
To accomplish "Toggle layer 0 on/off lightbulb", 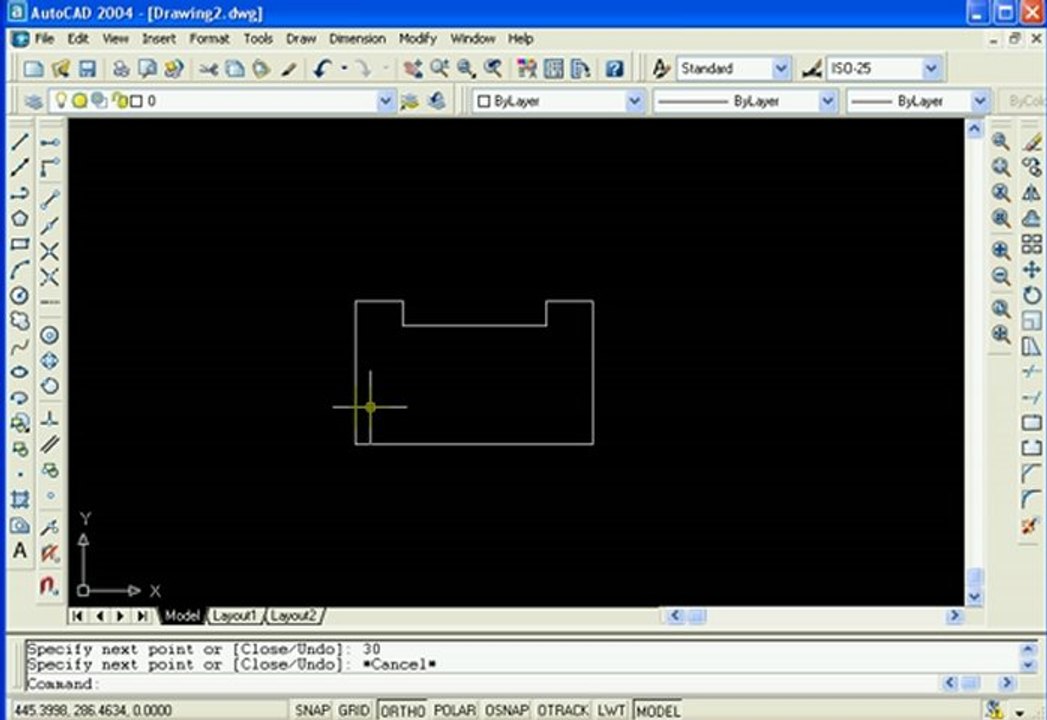I will (x=61, y=100).
